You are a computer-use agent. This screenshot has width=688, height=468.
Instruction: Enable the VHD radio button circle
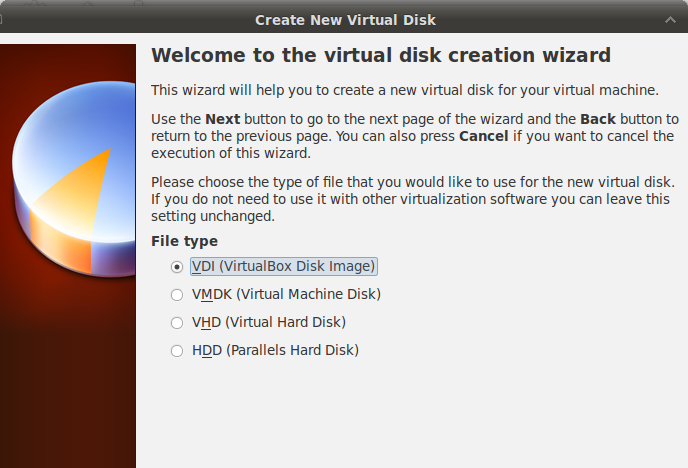click(x=177, y=323)
